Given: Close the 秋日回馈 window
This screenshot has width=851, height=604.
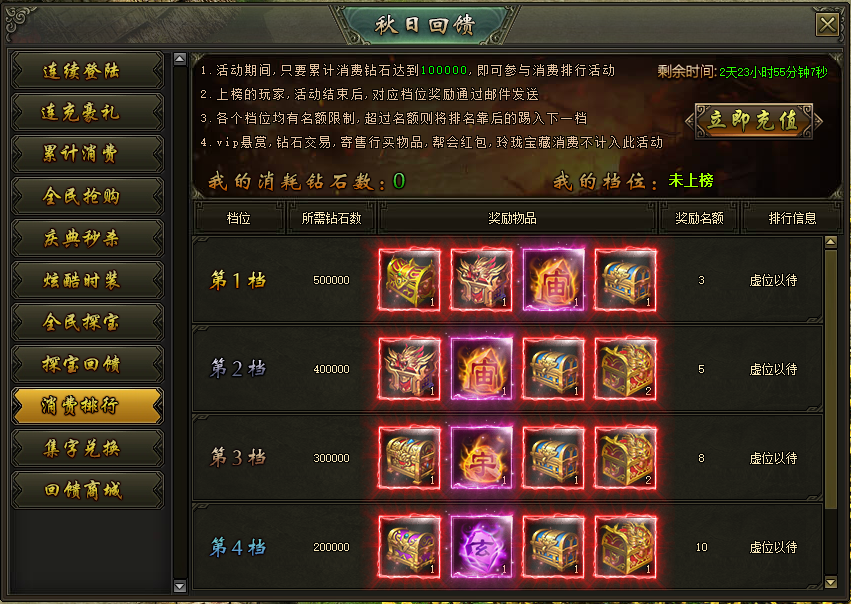Looking at the screenshot, I should (828, 24).
